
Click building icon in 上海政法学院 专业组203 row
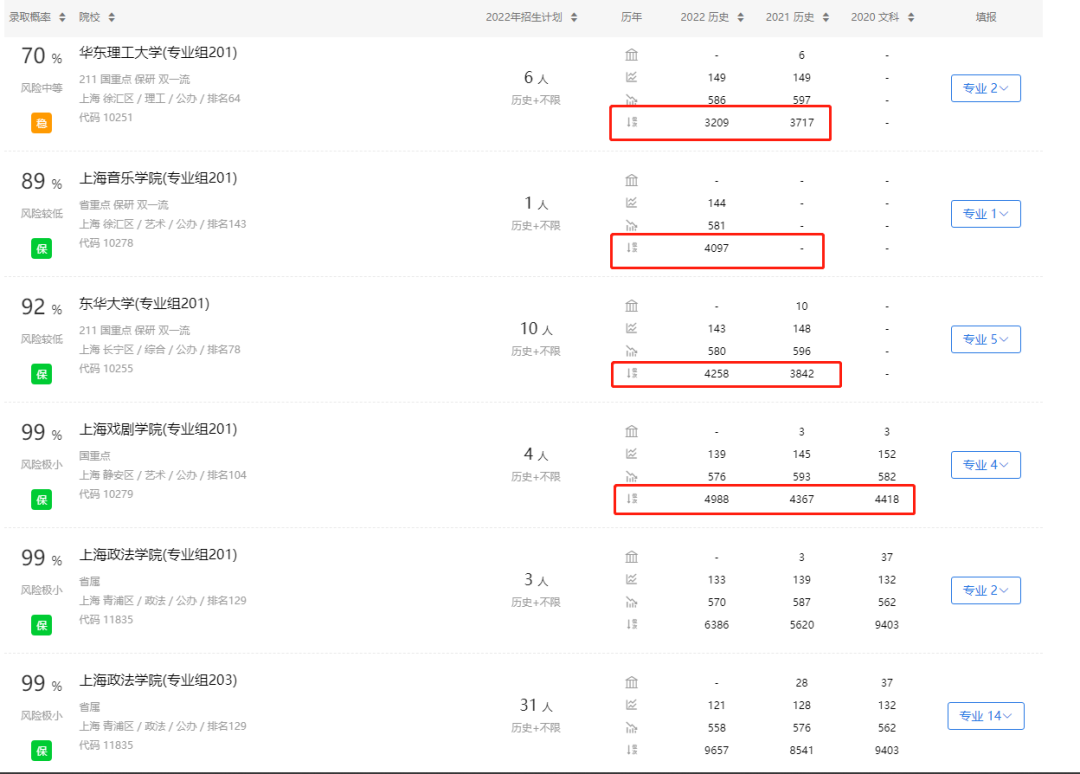point(631,682)
